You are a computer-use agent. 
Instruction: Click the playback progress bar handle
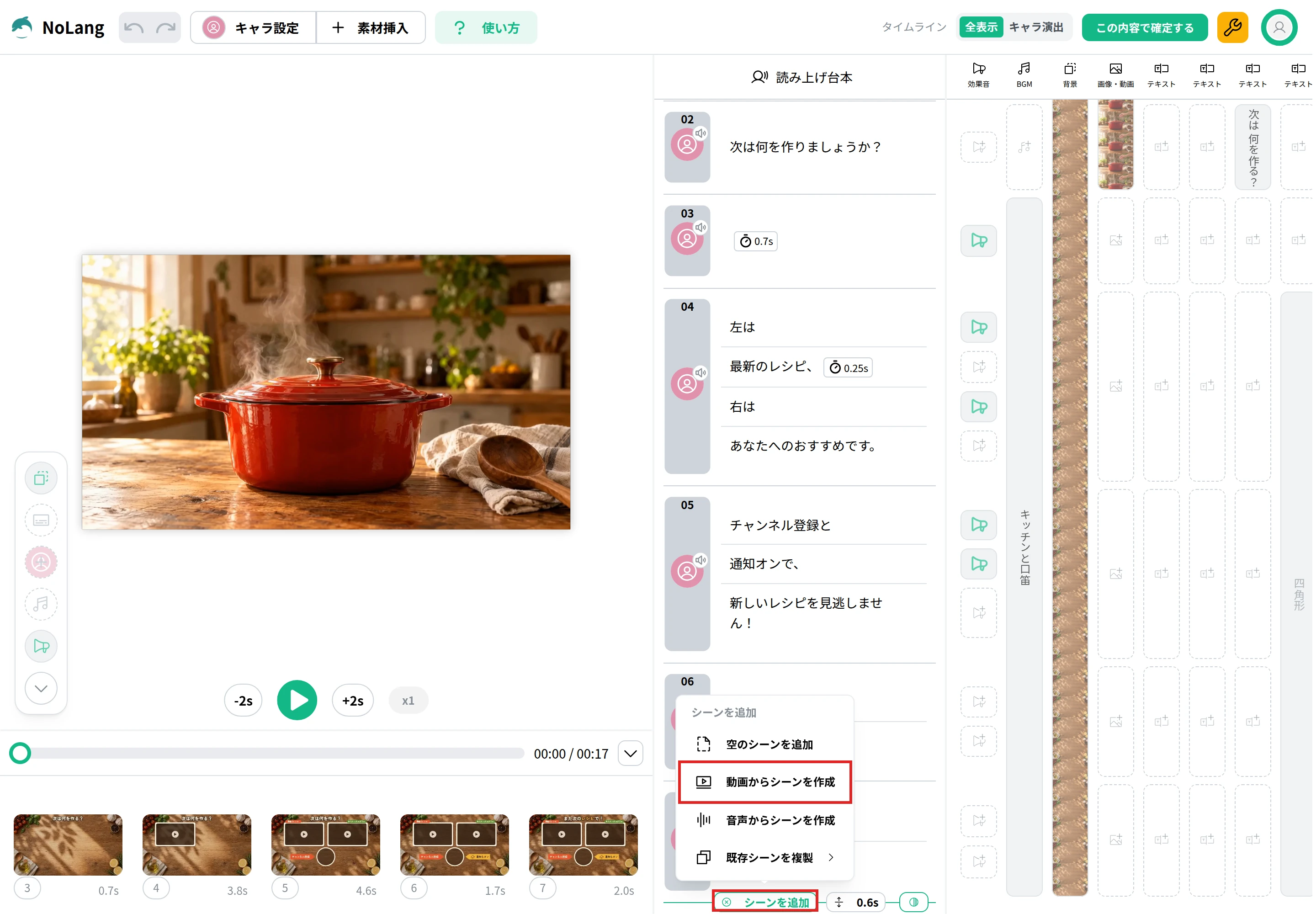[x=21, y=753]
